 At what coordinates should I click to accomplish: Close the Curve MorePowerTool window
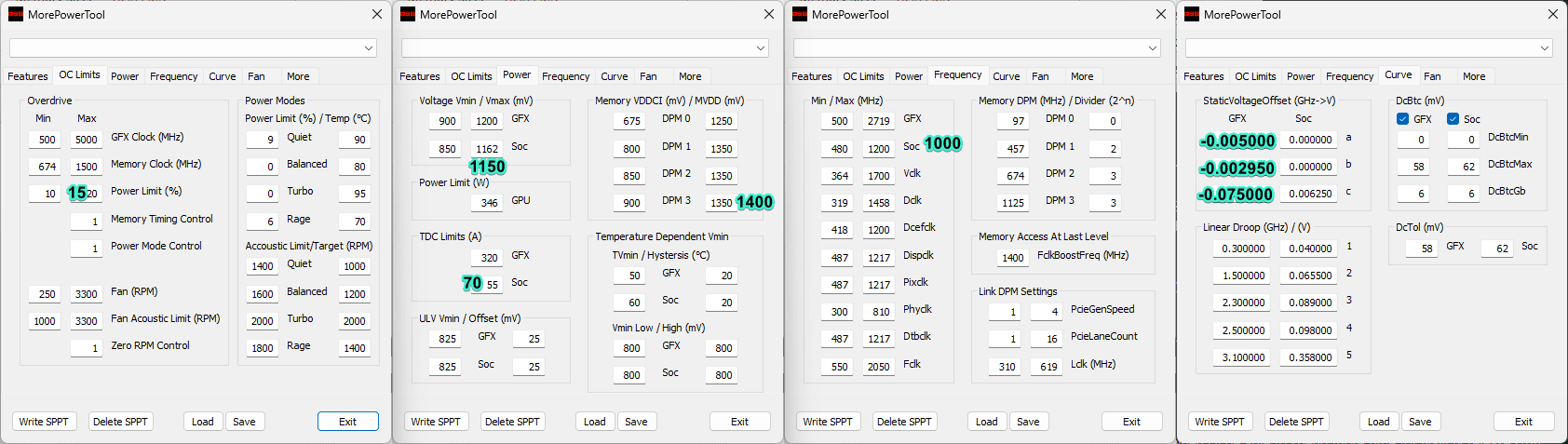1552,14
